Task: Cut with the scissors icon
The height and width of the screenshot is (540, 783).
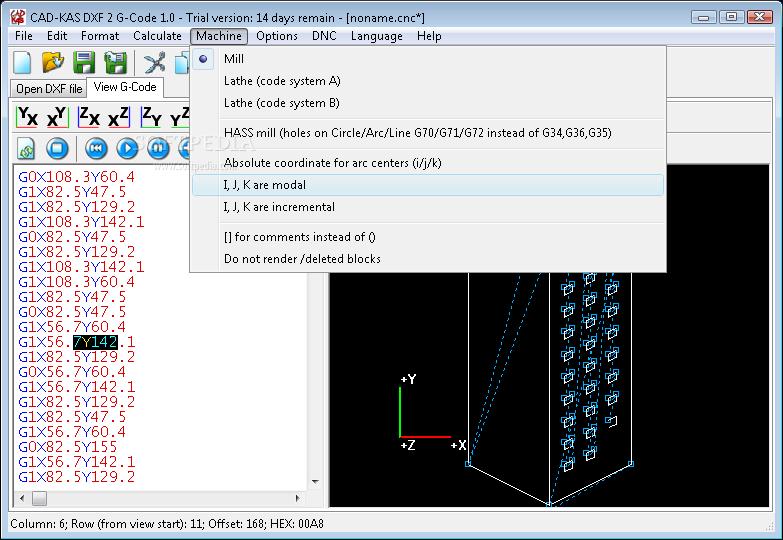Action: (154, 63)
